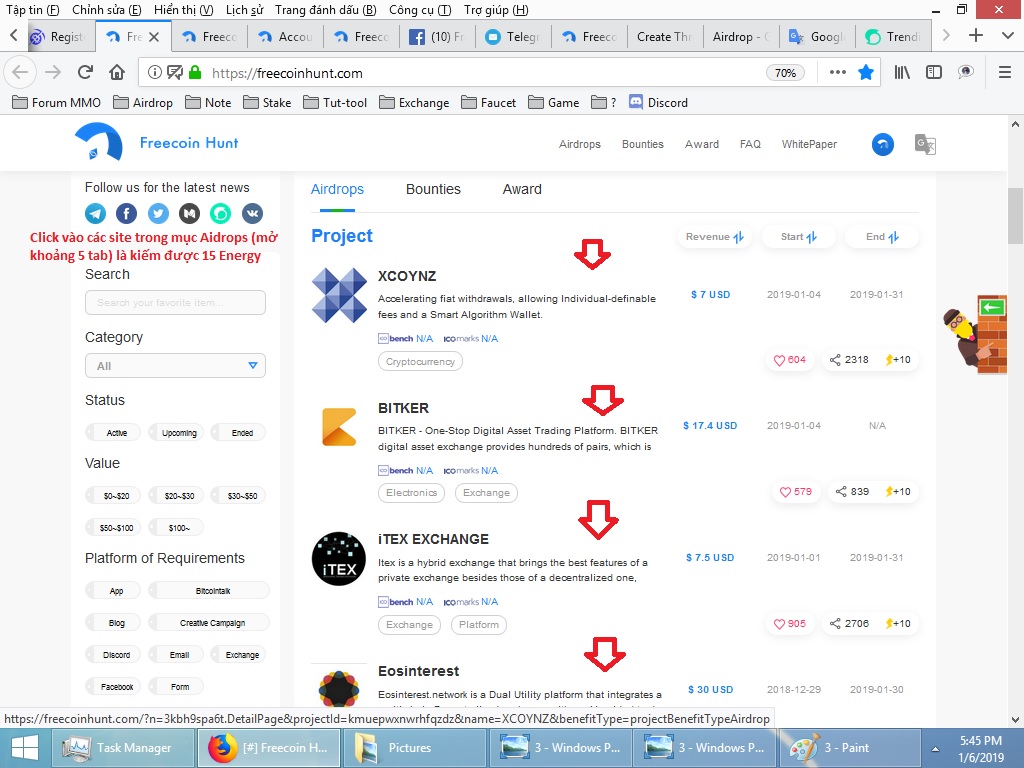The image size is (1024, 768).
Task: Open the Exchange bookmarks folder
Action: pos(415,103)
